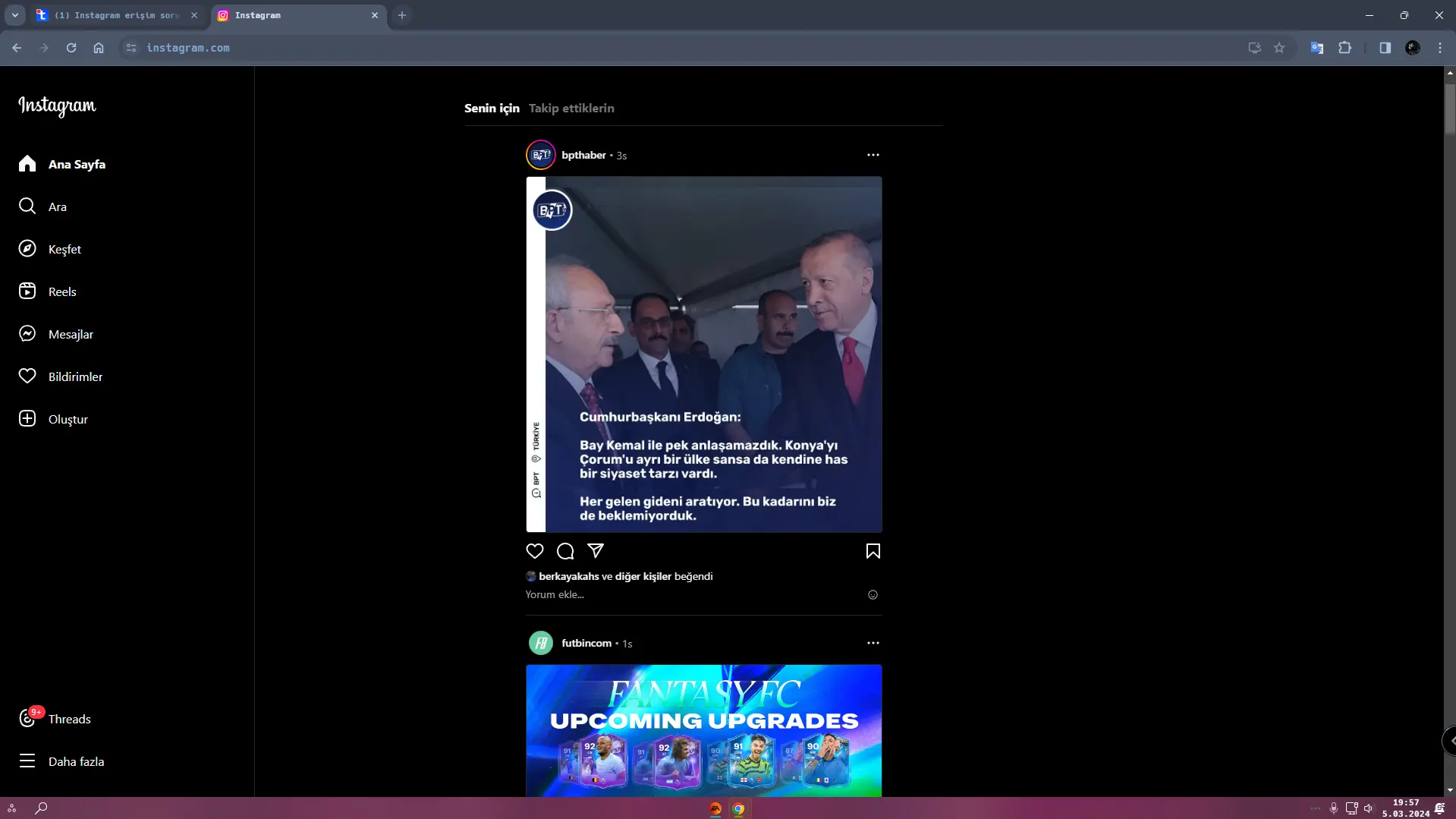Select the Instagram browser tab
Screen dimensions: 1456x819
[x=297, y=15]
